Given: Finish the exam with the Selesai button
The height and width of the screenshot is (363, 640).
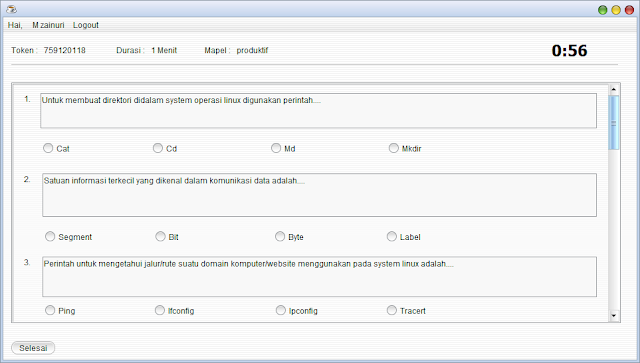Looking at the screenshot, I should [x=33, y=348].
